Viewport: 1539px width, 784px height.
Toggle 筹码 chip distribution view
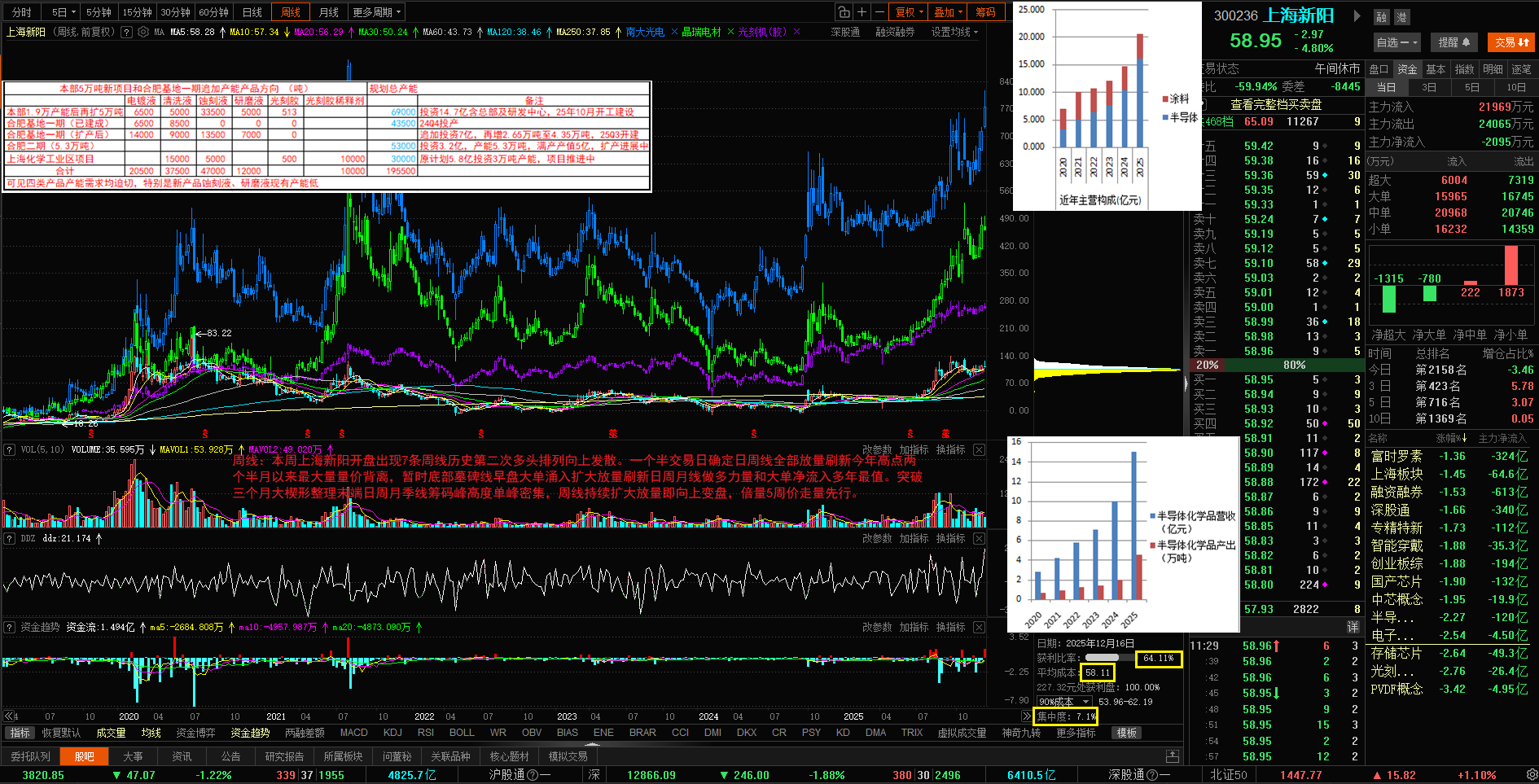click(985, 12)
